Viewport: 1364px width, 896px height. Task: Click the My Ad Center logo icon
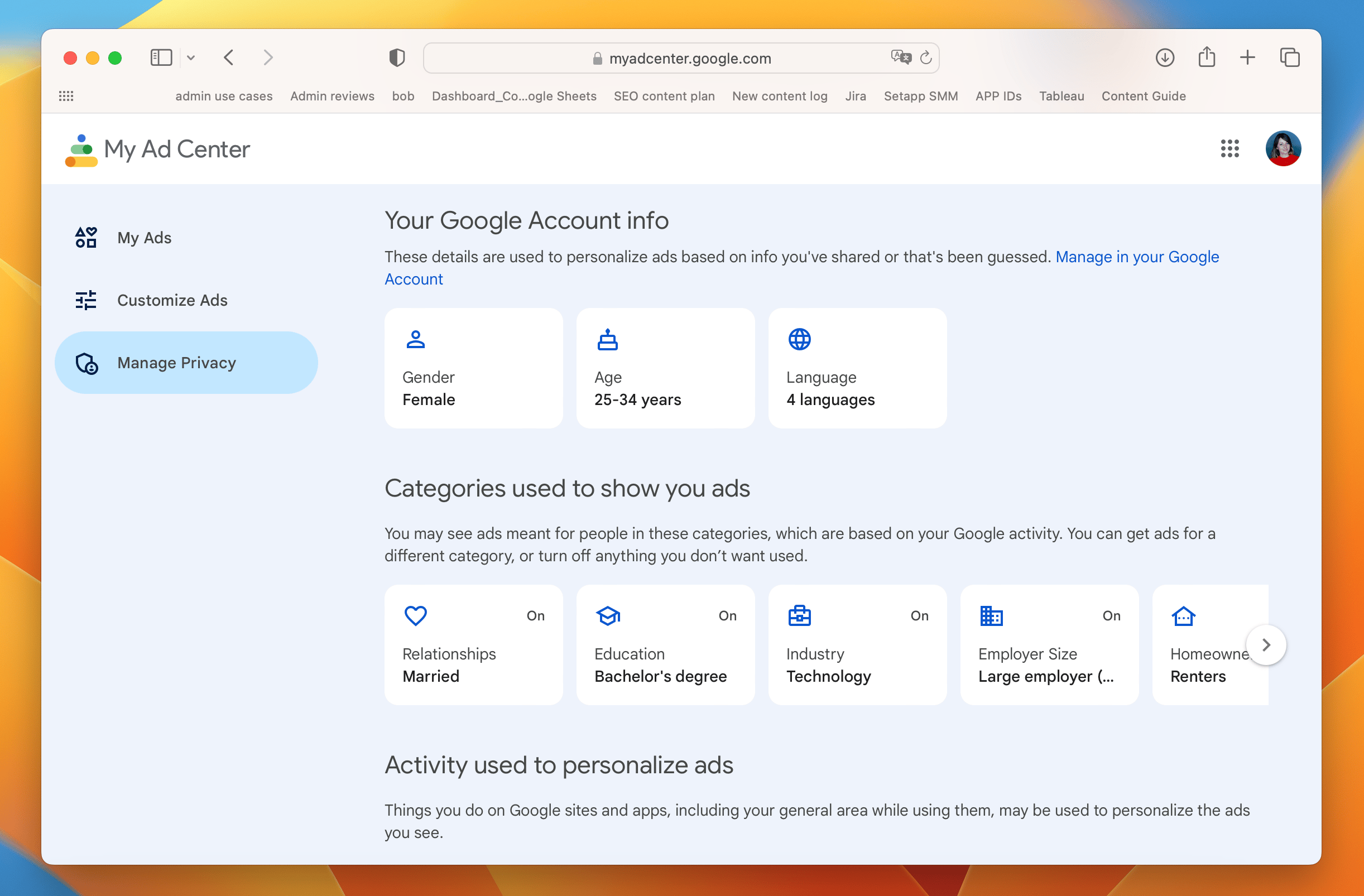[x=81, y=150]
